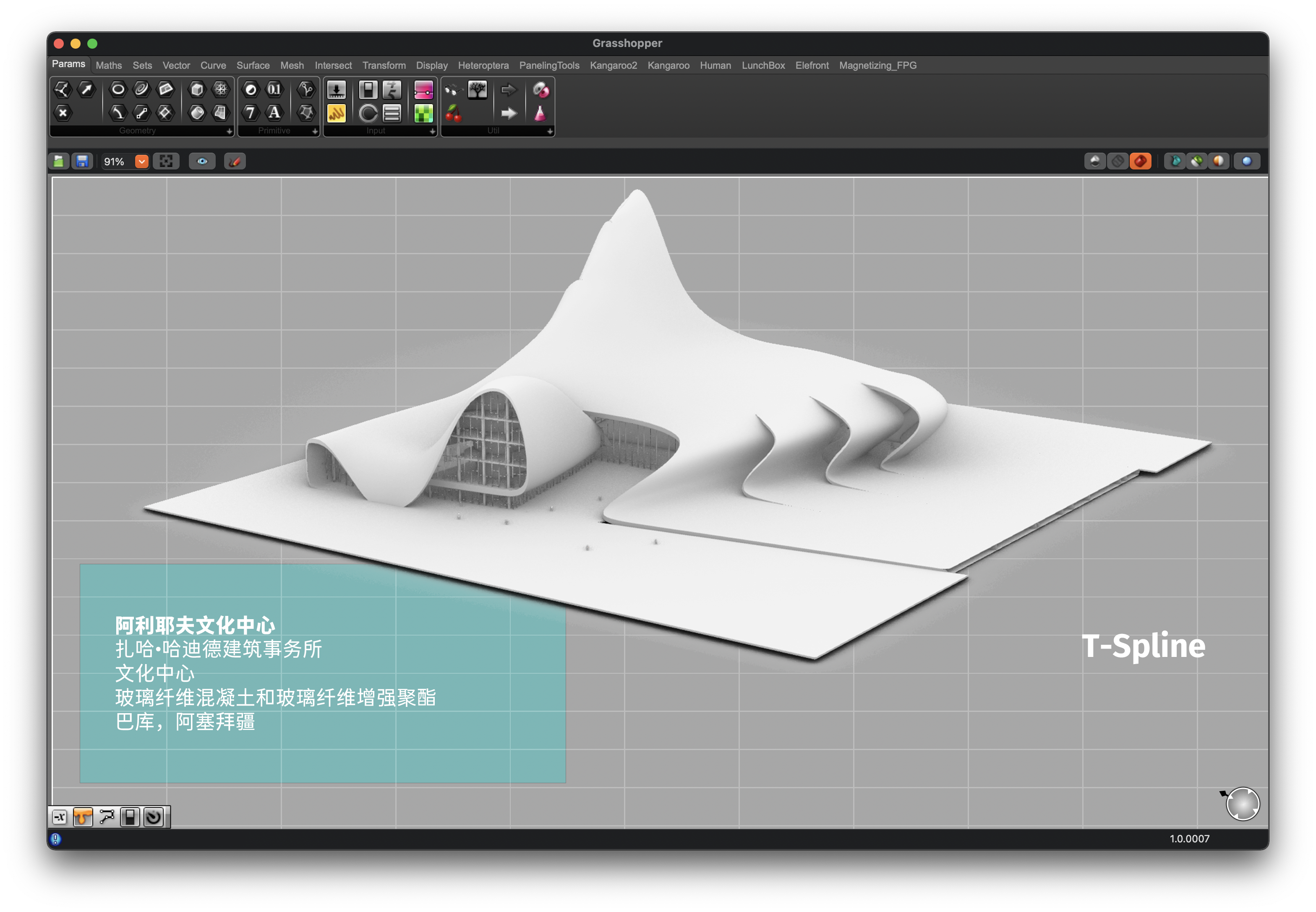Select the Number Slider input component
1316x912 pixels.
(336, 90)
